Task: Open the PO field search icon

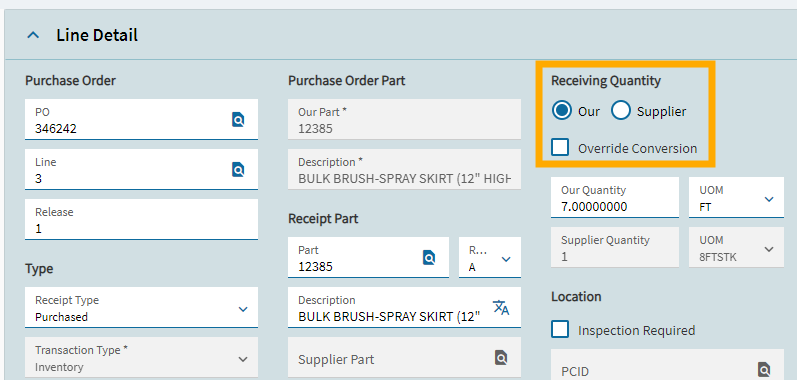Action: coord(238,119)
